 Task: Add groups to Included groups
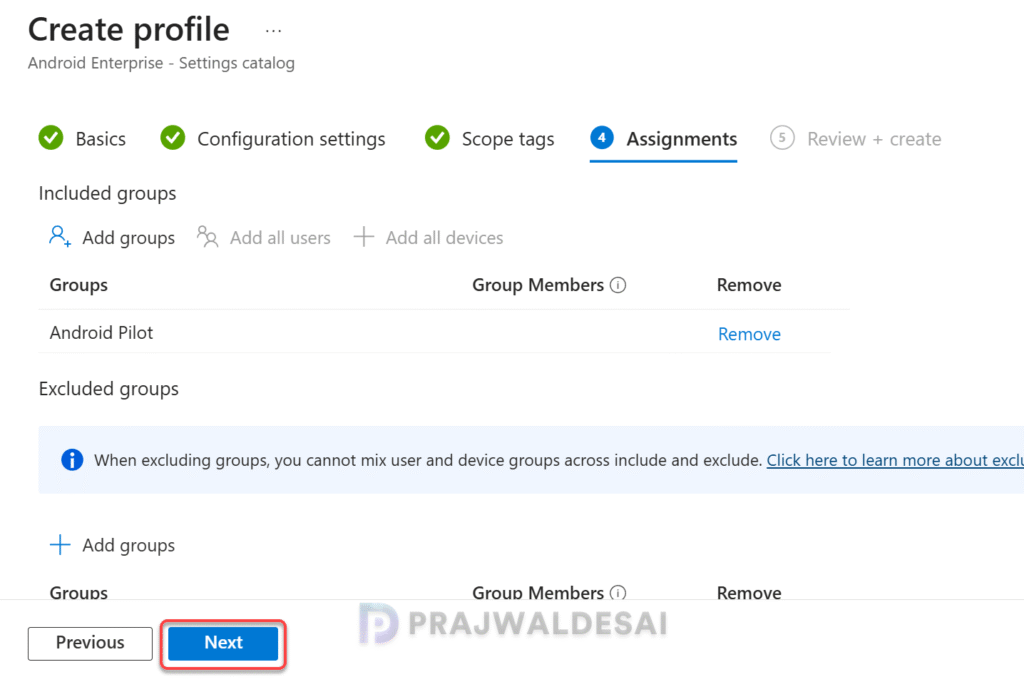112,237
